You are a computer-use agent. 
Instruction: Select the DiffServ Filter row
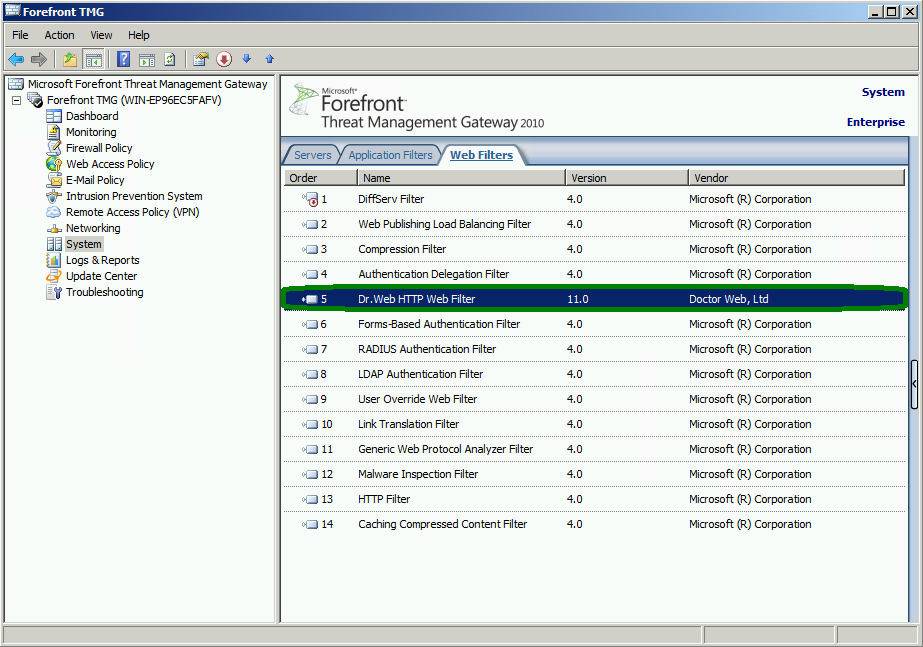point(595,199)
